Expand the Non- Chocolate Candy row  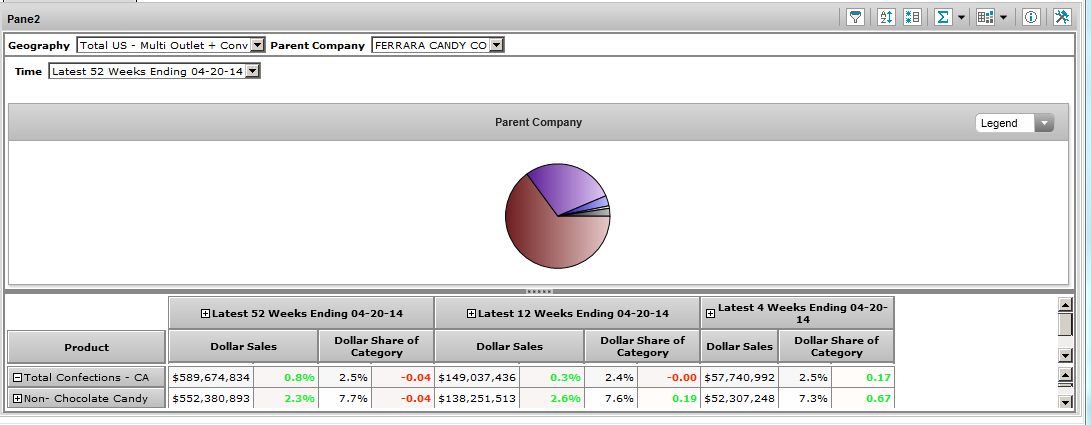[x=17, y=399]
